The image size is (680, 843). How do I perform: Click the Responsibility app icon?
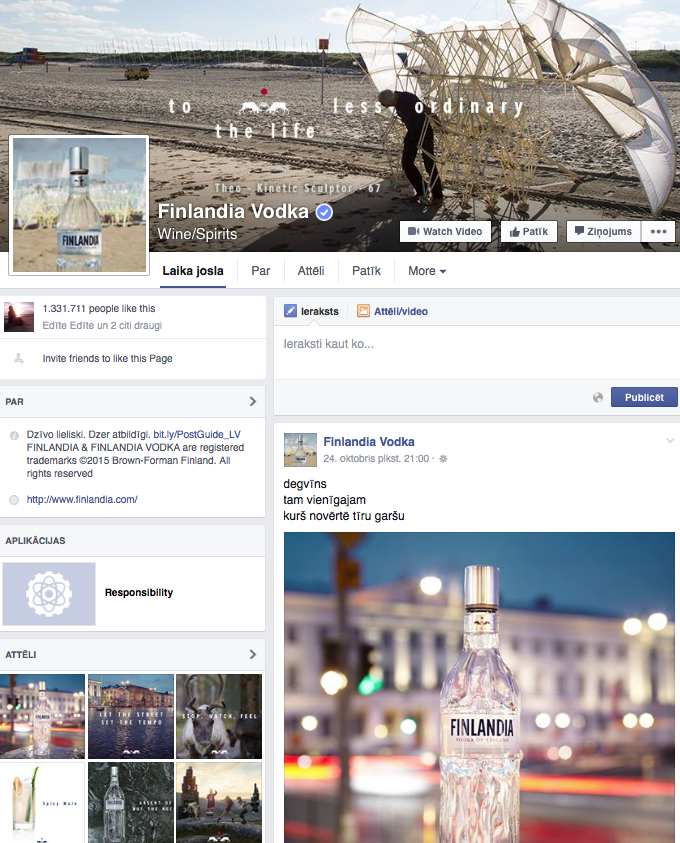(49, 594)
